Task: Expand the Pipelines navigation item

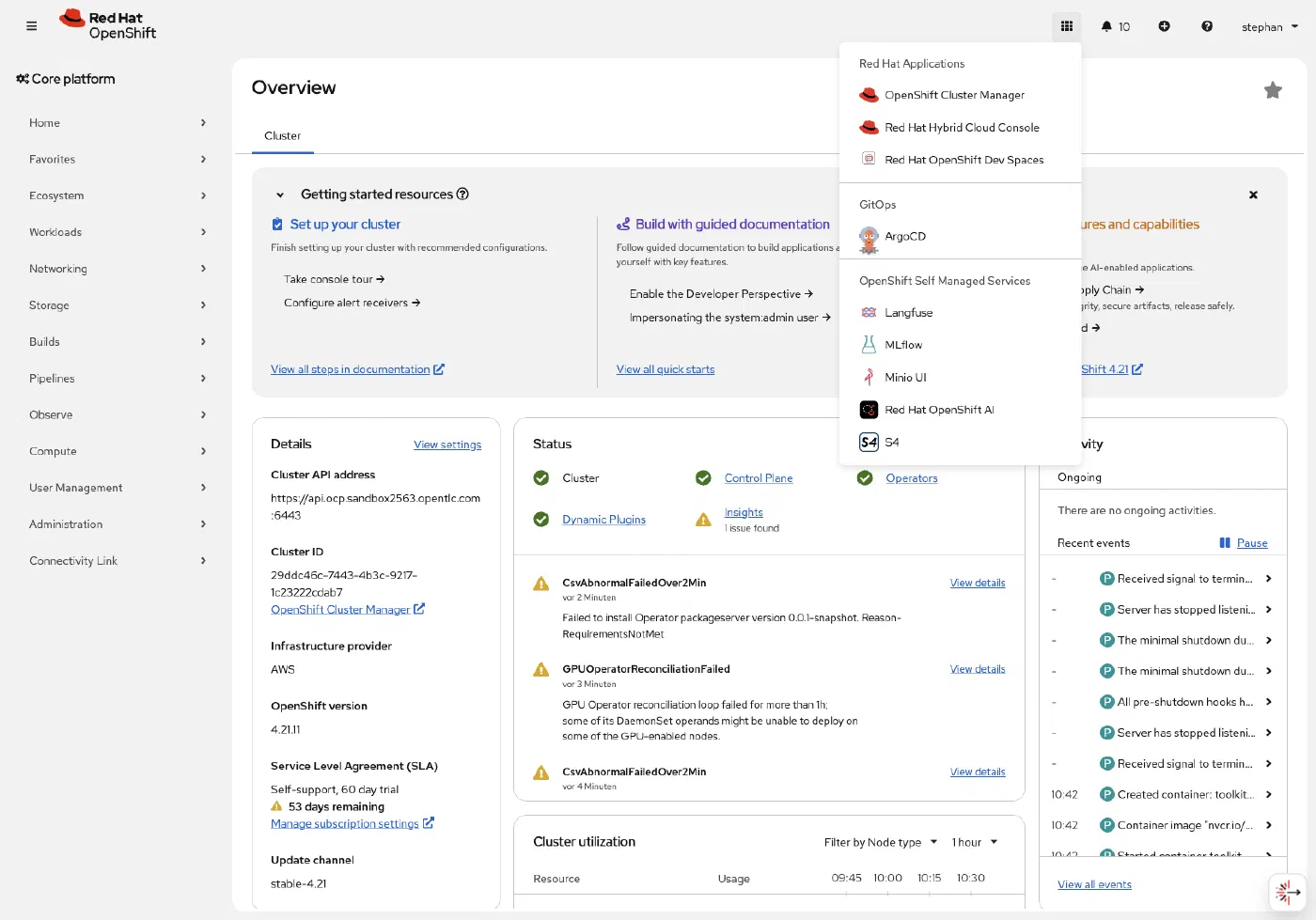Action: [117, 378]
